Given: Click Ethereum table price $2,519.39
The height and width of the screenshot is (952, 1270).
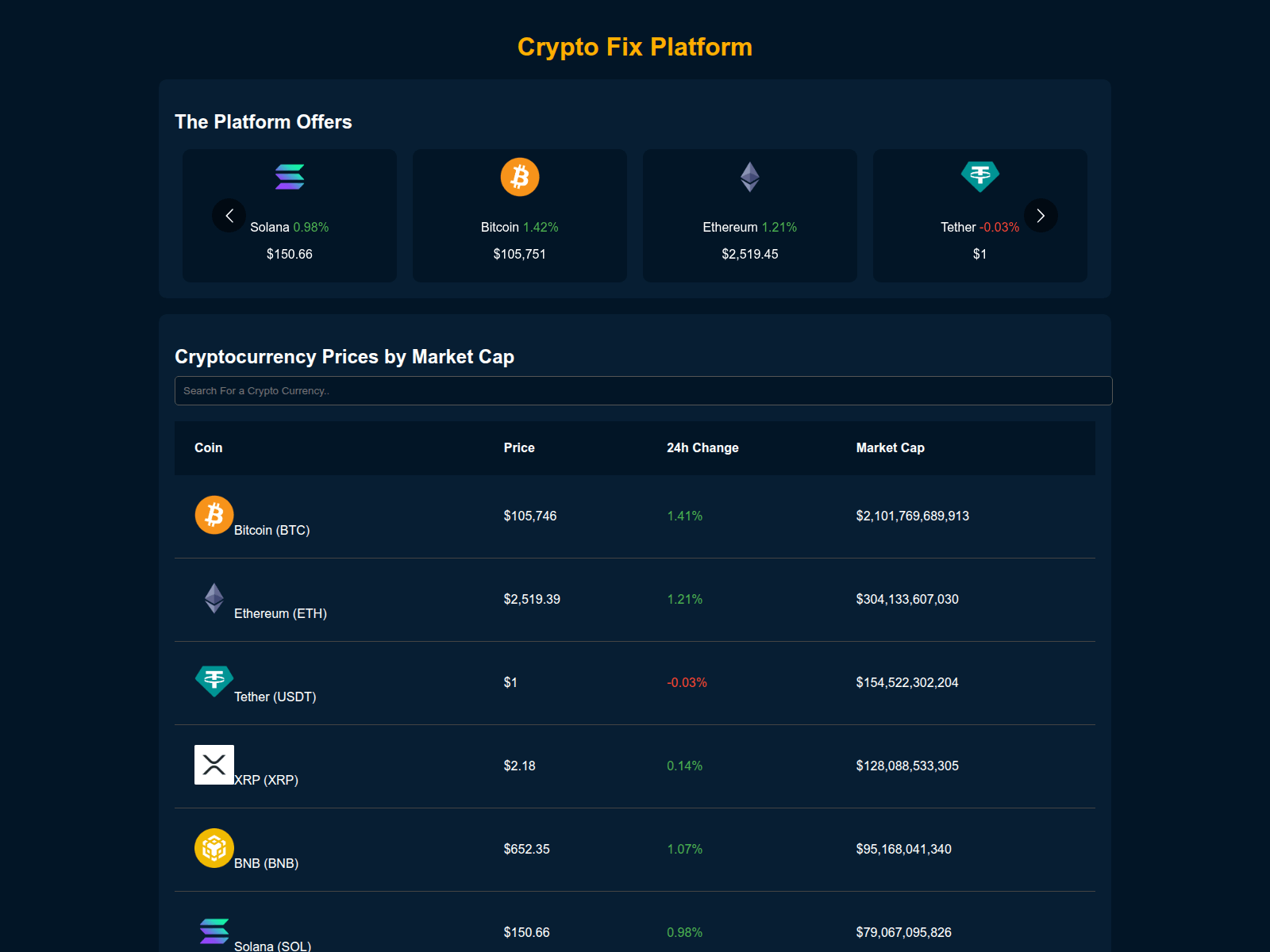Looking at the screenshot, I should (532, 600).
